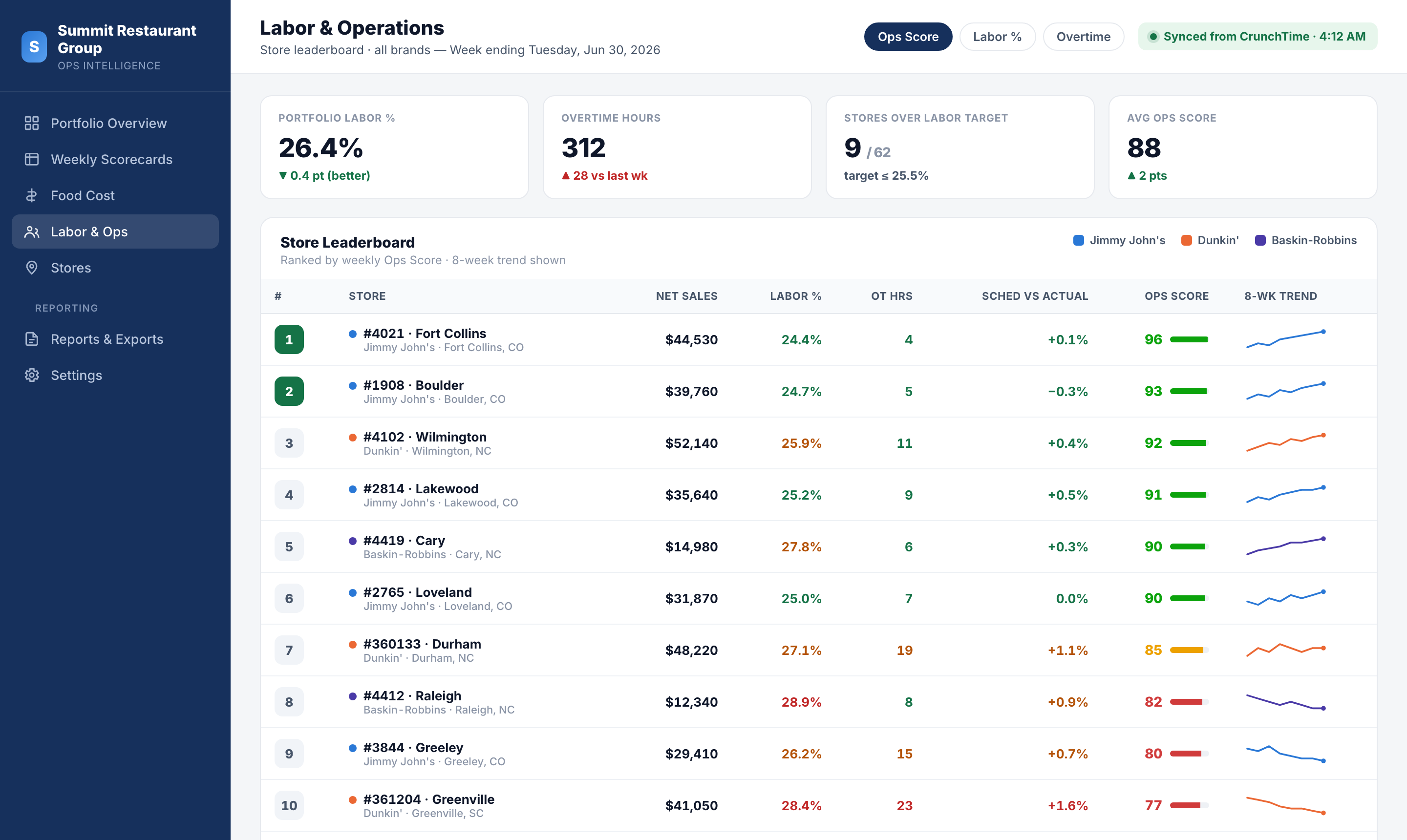Sort by the Store column header

(x=367, y=296)
